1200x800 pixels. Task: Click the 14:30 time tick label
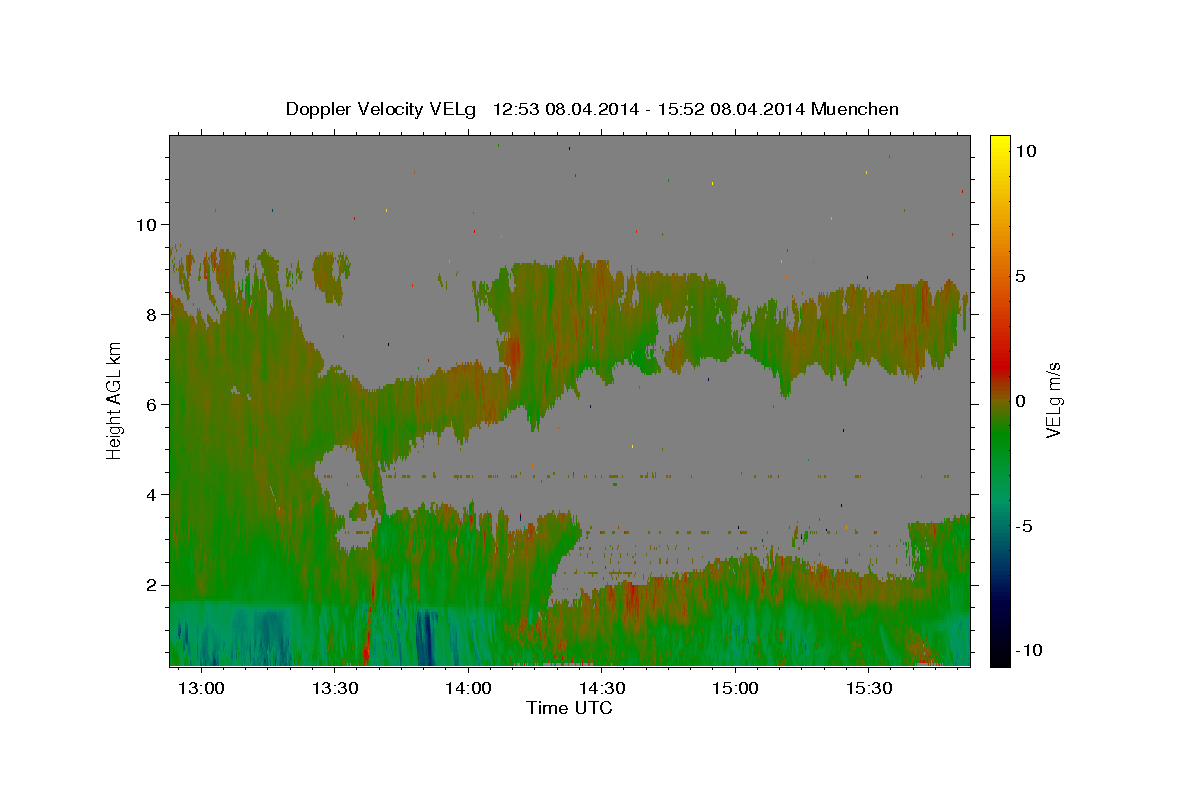pyautogui.click(x=602, y=689)
